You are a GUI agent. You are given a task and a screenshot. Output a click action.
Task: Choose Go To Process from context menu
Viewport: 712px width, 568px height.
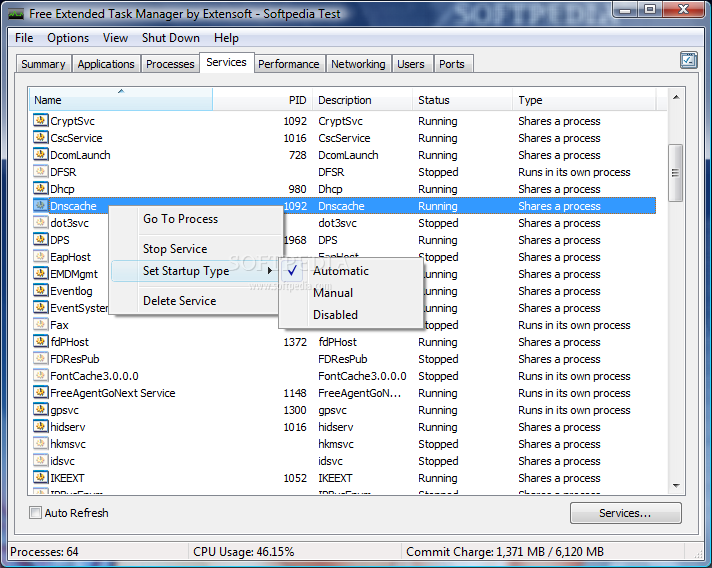pyautogui.click(x=195, y=219)
